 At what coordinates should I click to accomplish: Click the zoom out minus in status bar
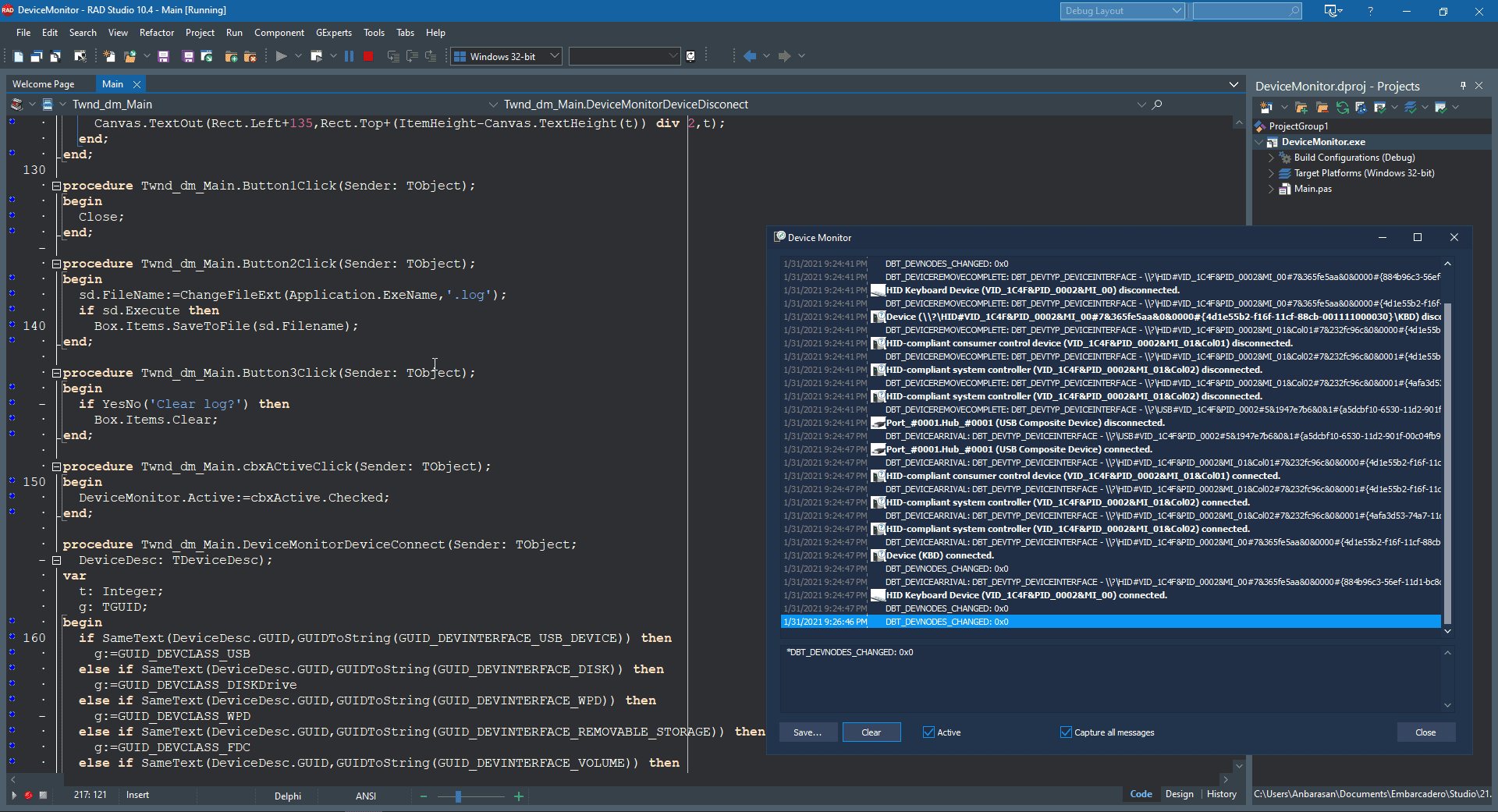[x=424, y=796]
